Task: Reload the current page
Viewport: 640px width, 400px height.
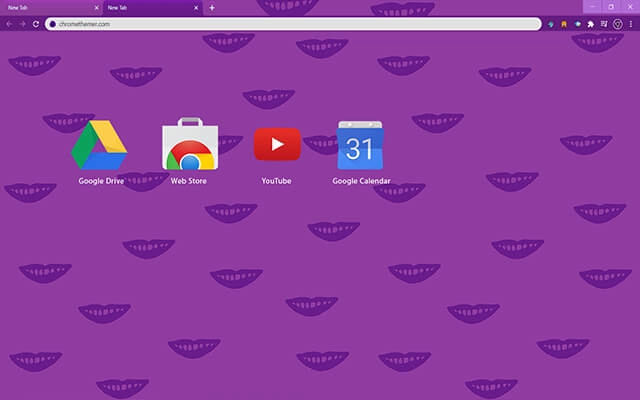Action: 36,24
